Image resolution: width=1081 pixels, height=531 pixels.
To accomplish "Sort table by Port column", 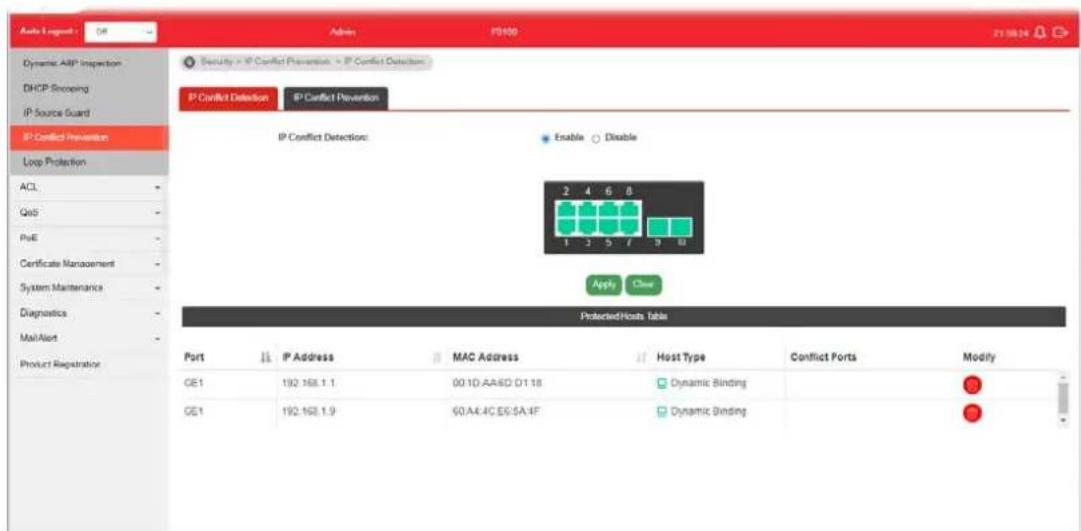I will coord(265,357).
